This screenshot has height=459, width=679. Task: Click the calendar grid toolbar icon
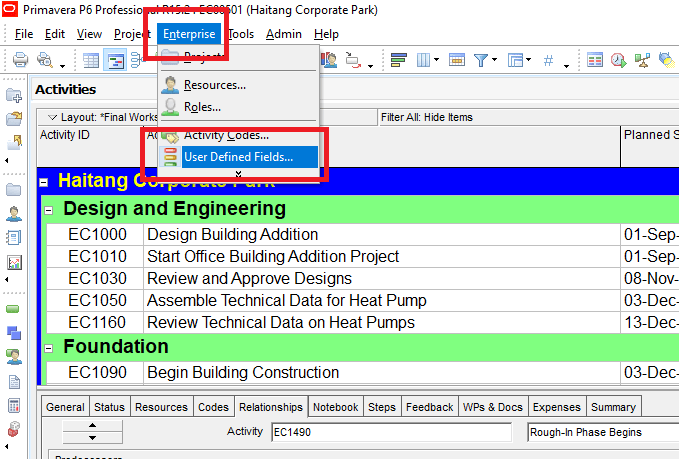(595, 60)
